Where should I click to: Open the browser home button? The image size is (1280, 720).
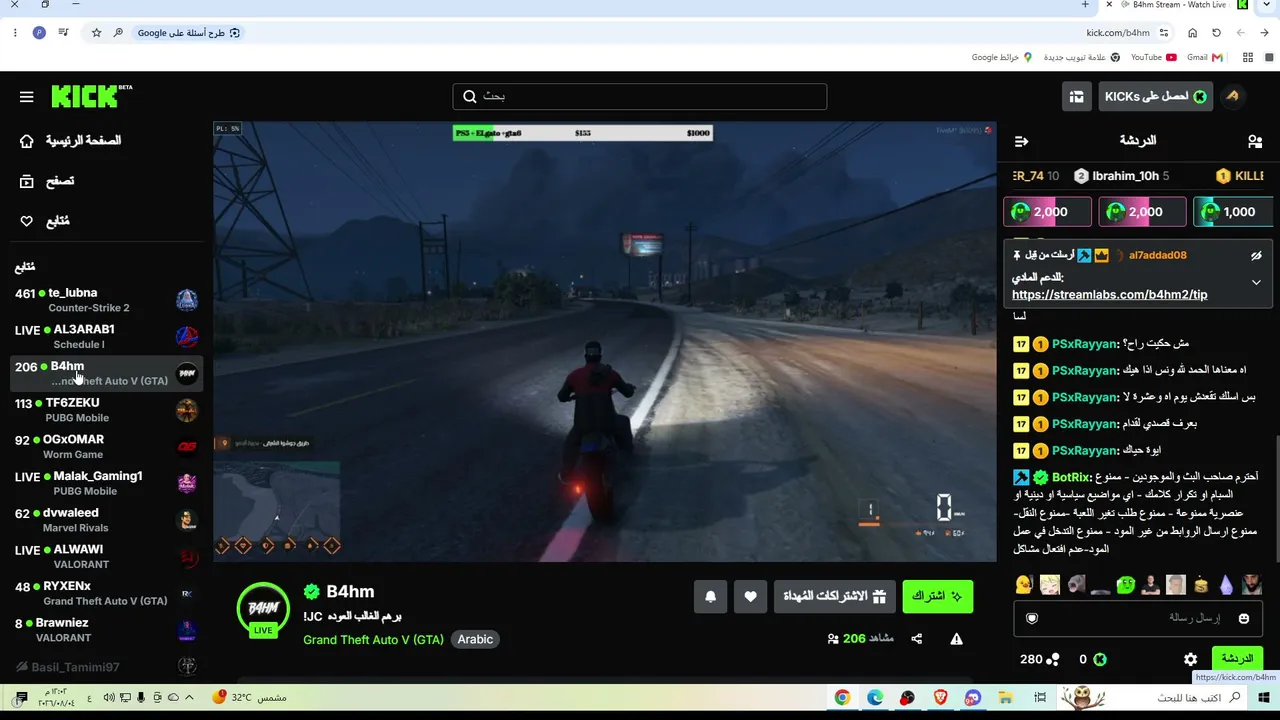click(x=1192, y=33)
